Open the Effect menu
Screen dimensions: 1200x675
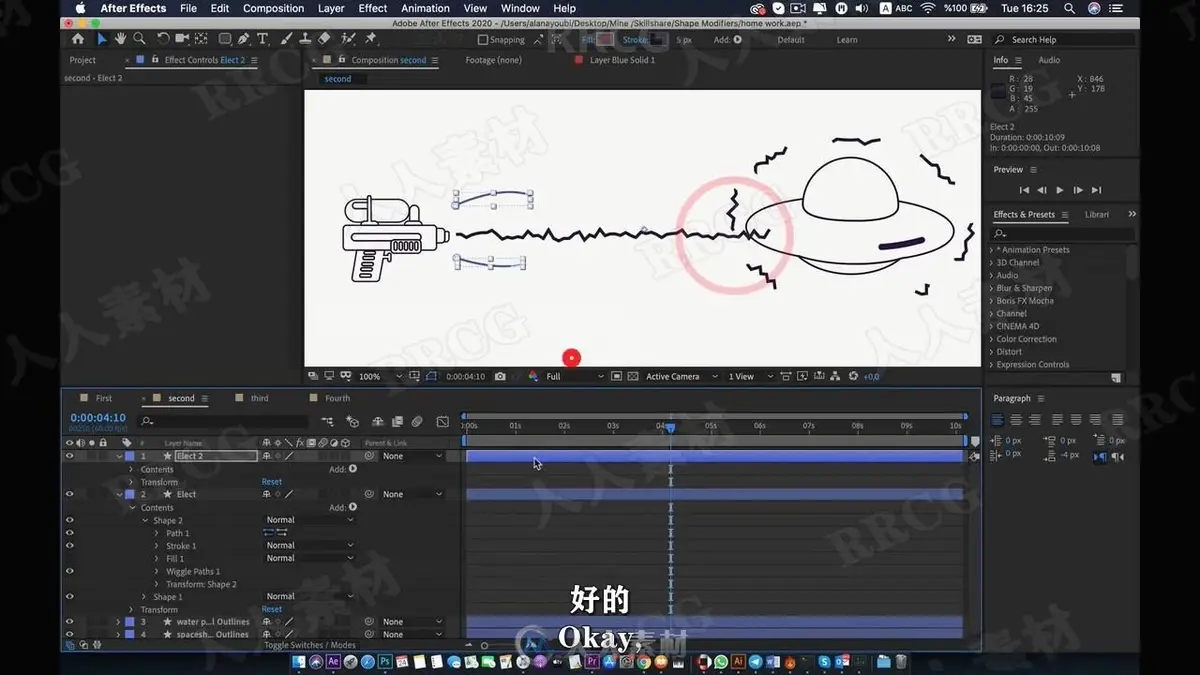(x=373, y=8)
